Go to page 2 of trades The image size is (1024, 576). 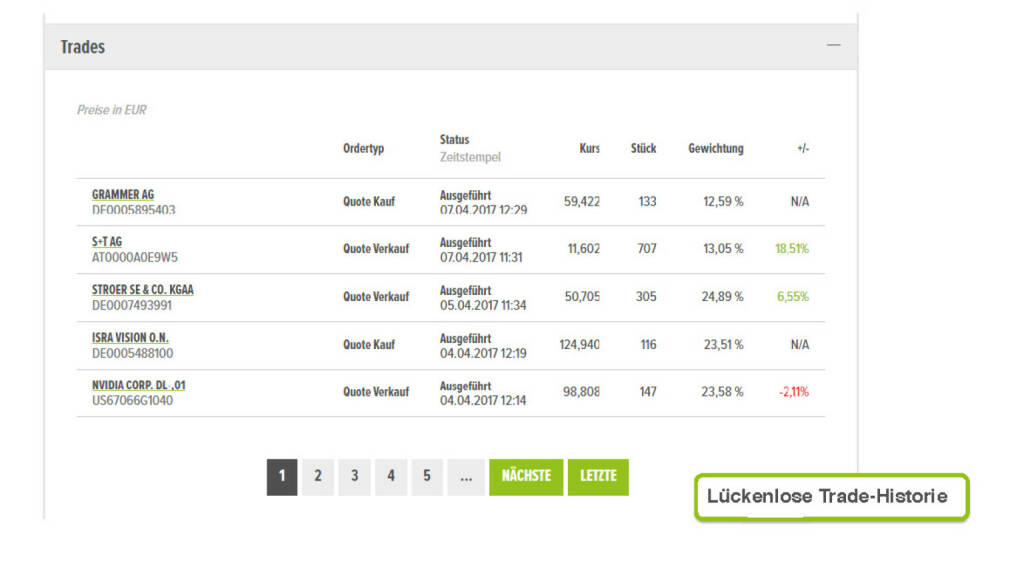318,477
